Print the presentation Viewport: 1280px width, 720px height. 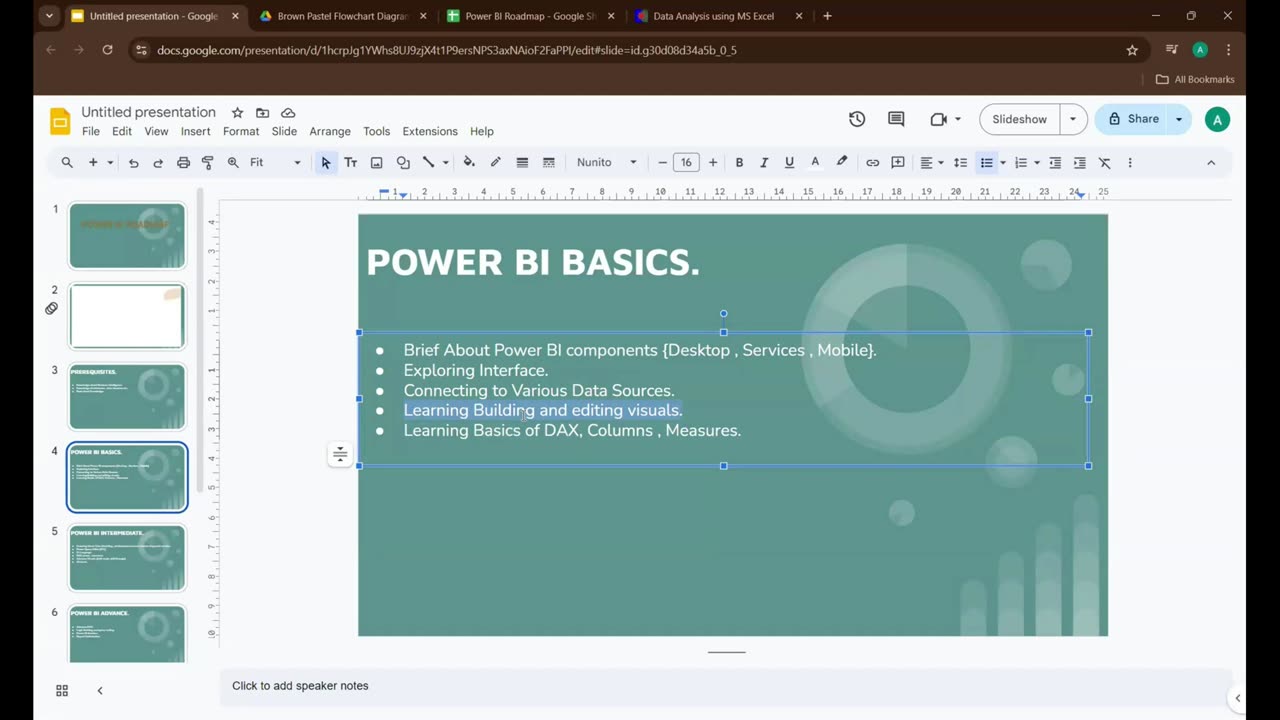coord(183,162)
